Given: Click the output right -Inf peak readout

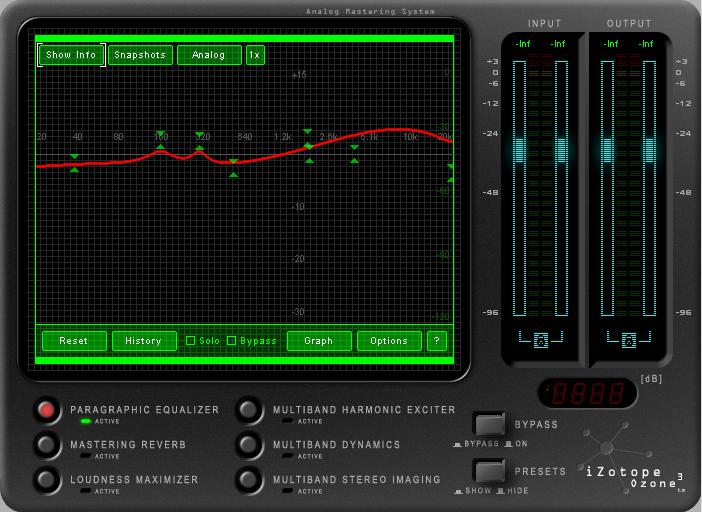Looking at the screenshot, I should coord(646,44).
